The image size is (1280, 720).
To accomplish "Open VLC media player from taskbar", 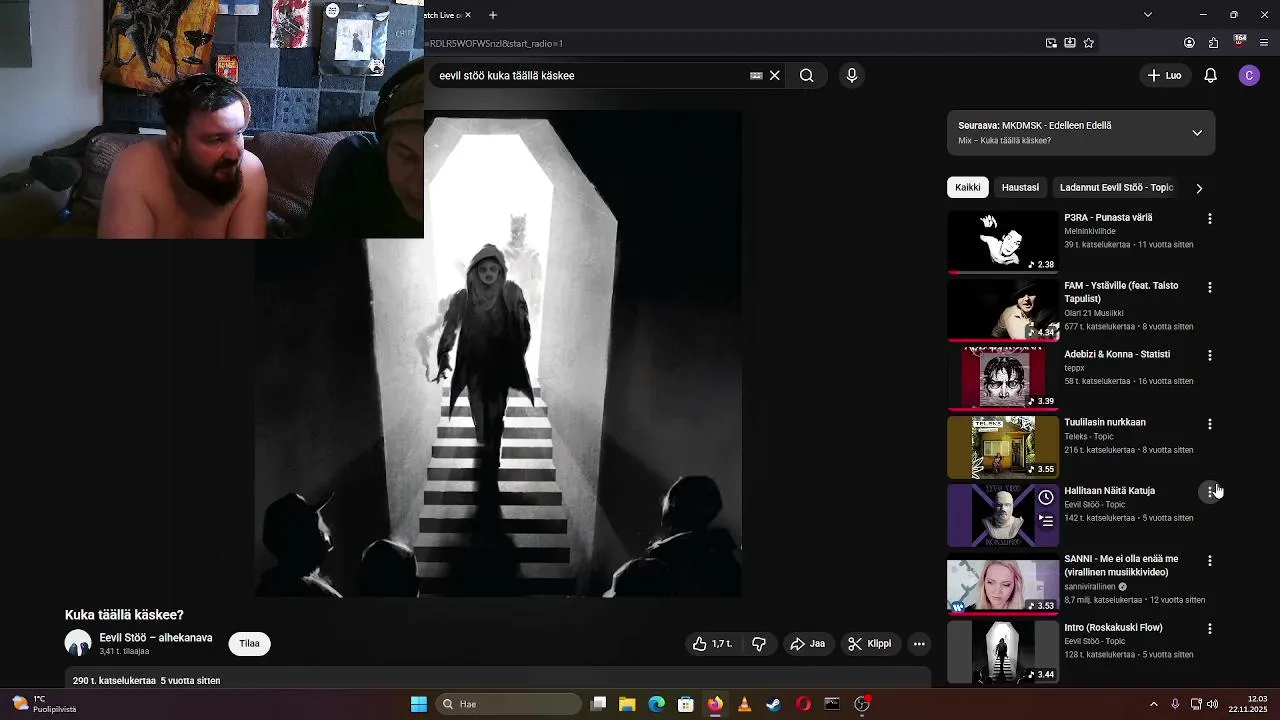I will [x=744, y=704].
